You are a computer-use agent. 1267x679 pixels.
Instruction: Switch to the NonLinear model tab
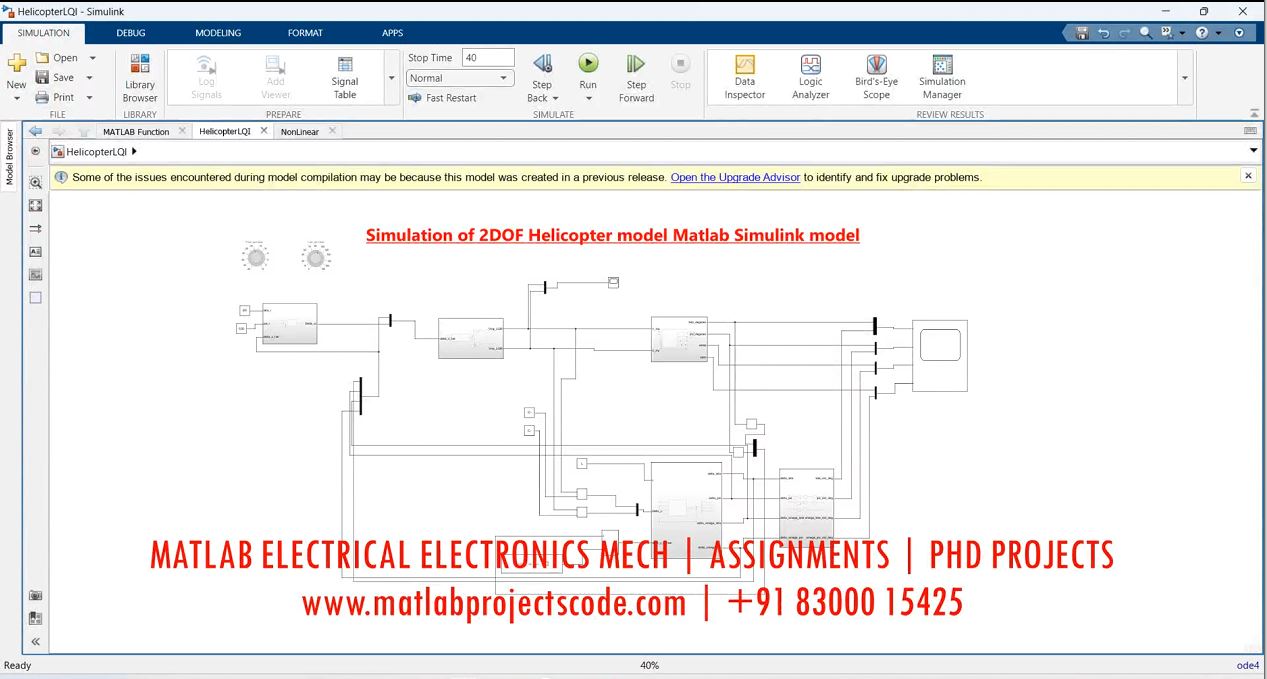300,131
